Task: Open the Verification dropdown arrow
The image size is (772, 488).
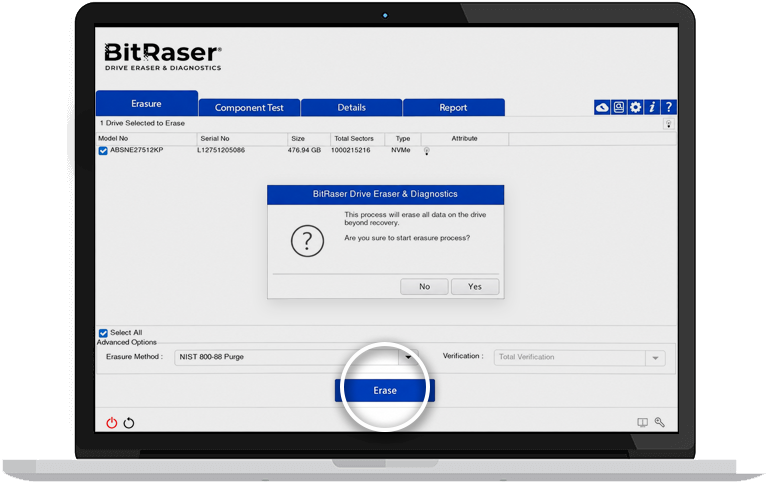Action: [x=655, y=358]
